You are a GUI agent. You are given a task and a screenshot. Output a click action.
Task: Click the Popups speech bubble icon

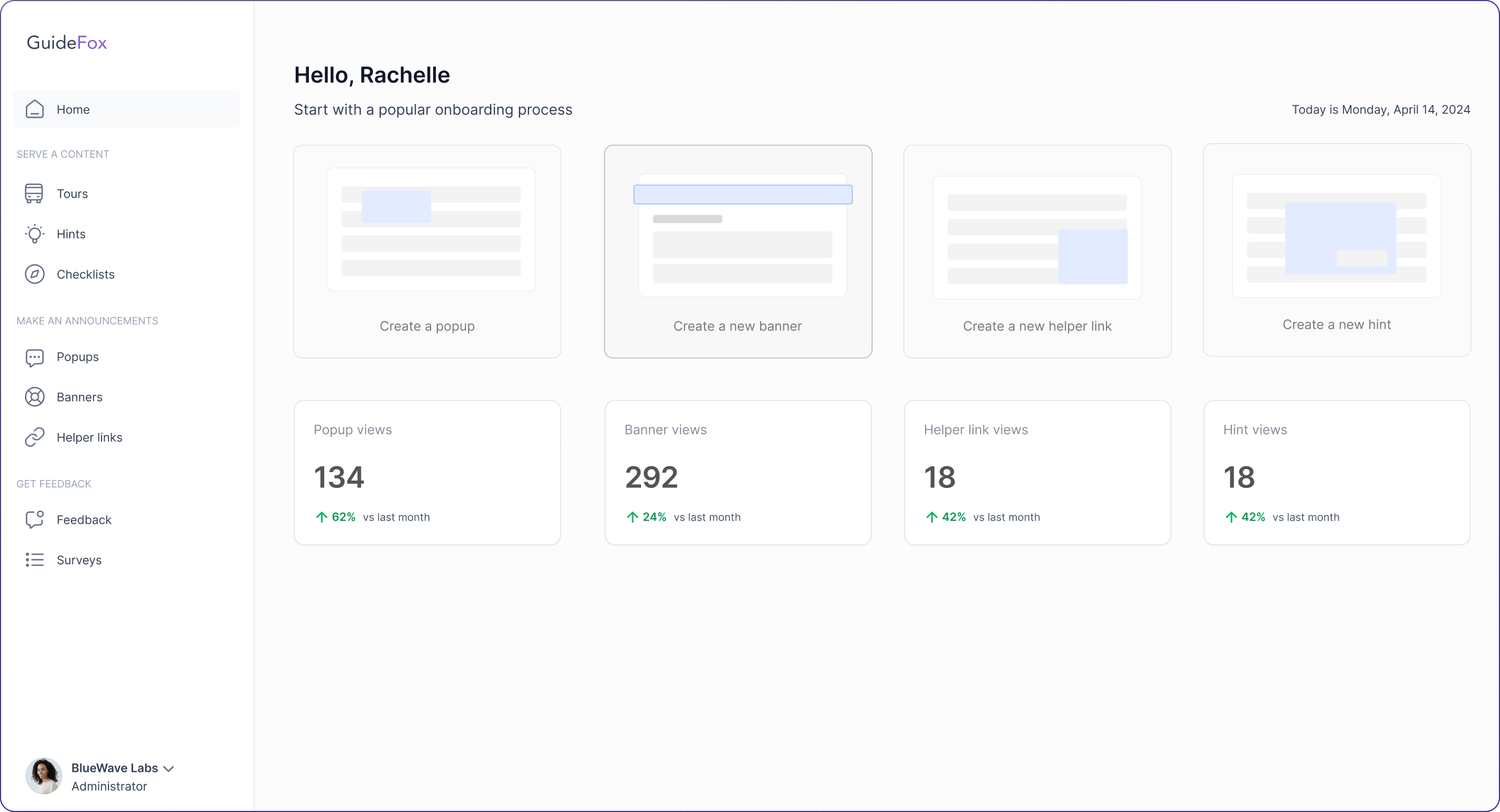click(x=34, y=357)
